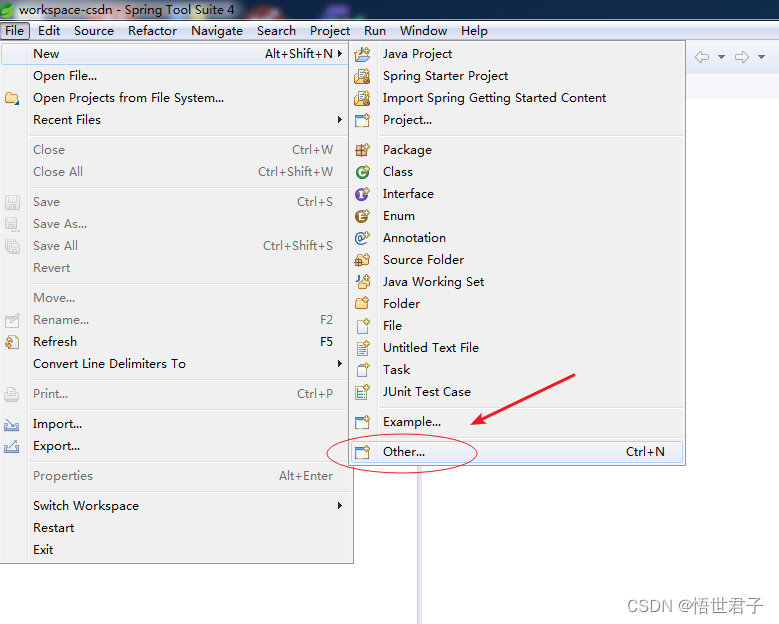
Task: Select Package in the New submenu
Action: pos(517,150)
